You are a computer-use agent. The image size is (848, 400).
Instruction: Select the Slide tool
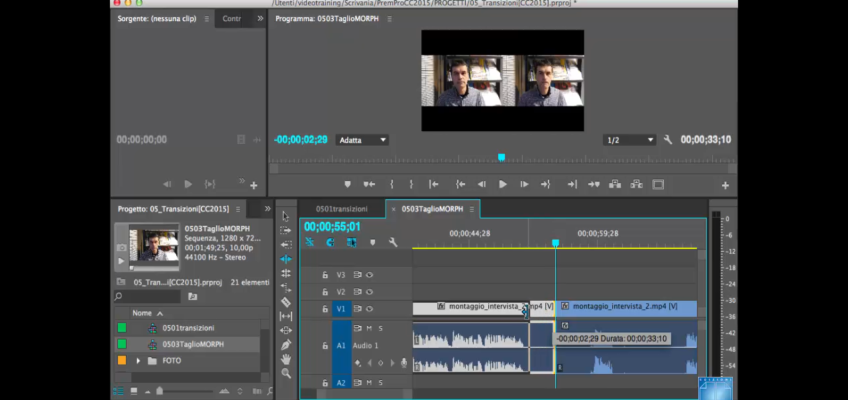point(286,330)
